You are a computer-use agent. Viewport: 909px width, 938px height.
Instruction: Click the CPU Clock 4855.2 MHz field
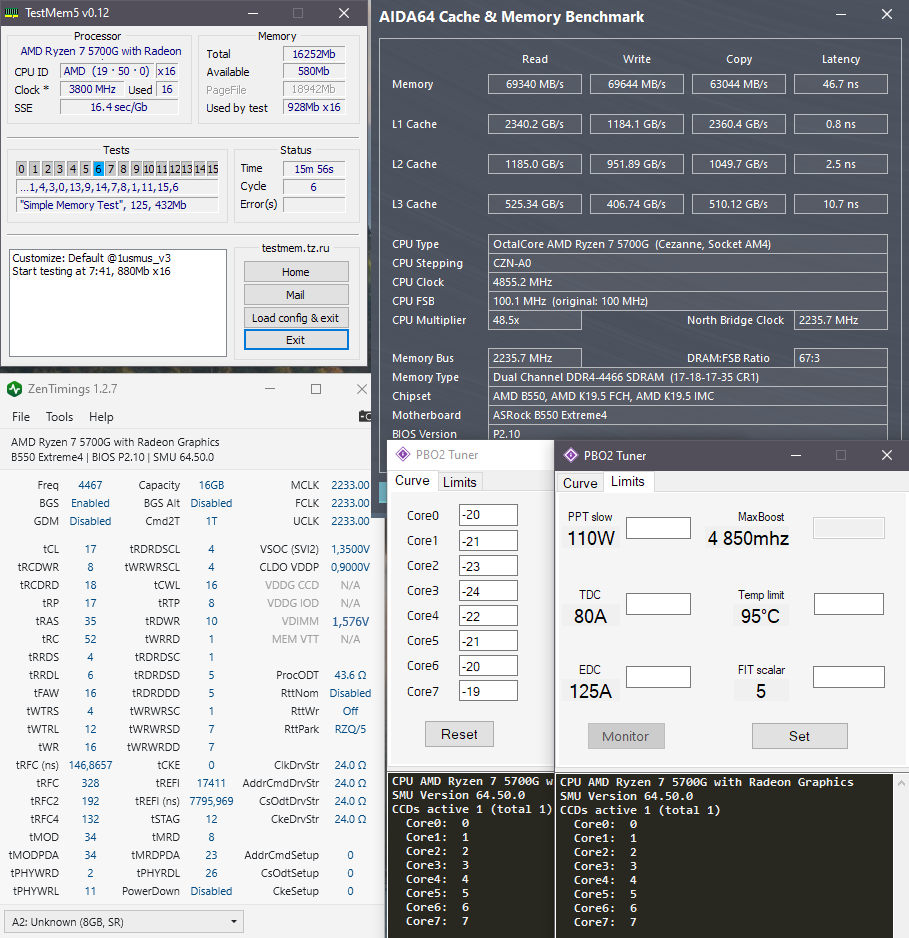click(688, 282)
